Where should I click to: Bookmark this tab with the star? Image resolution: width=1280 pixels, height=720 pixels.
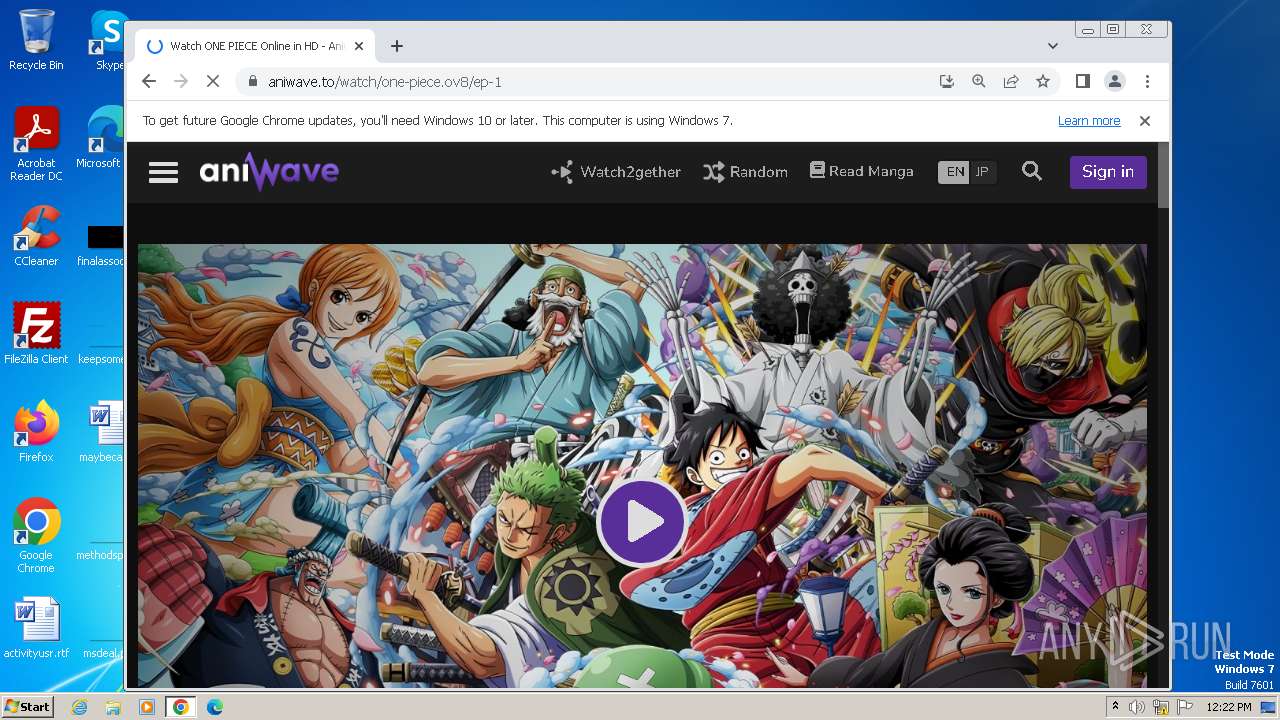coord(1043,82)
